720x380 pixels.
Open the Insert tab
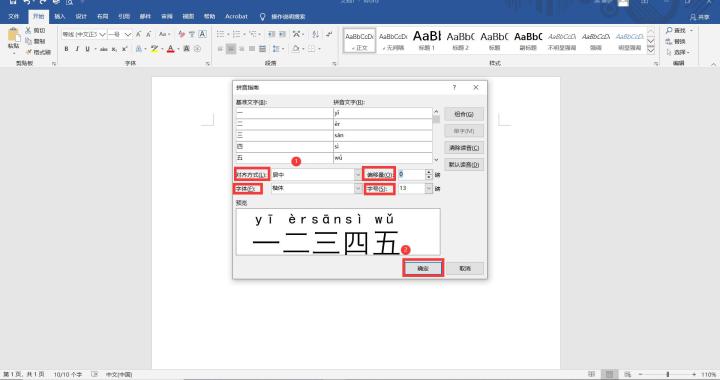pyautogui.click(x=60, y=17)
